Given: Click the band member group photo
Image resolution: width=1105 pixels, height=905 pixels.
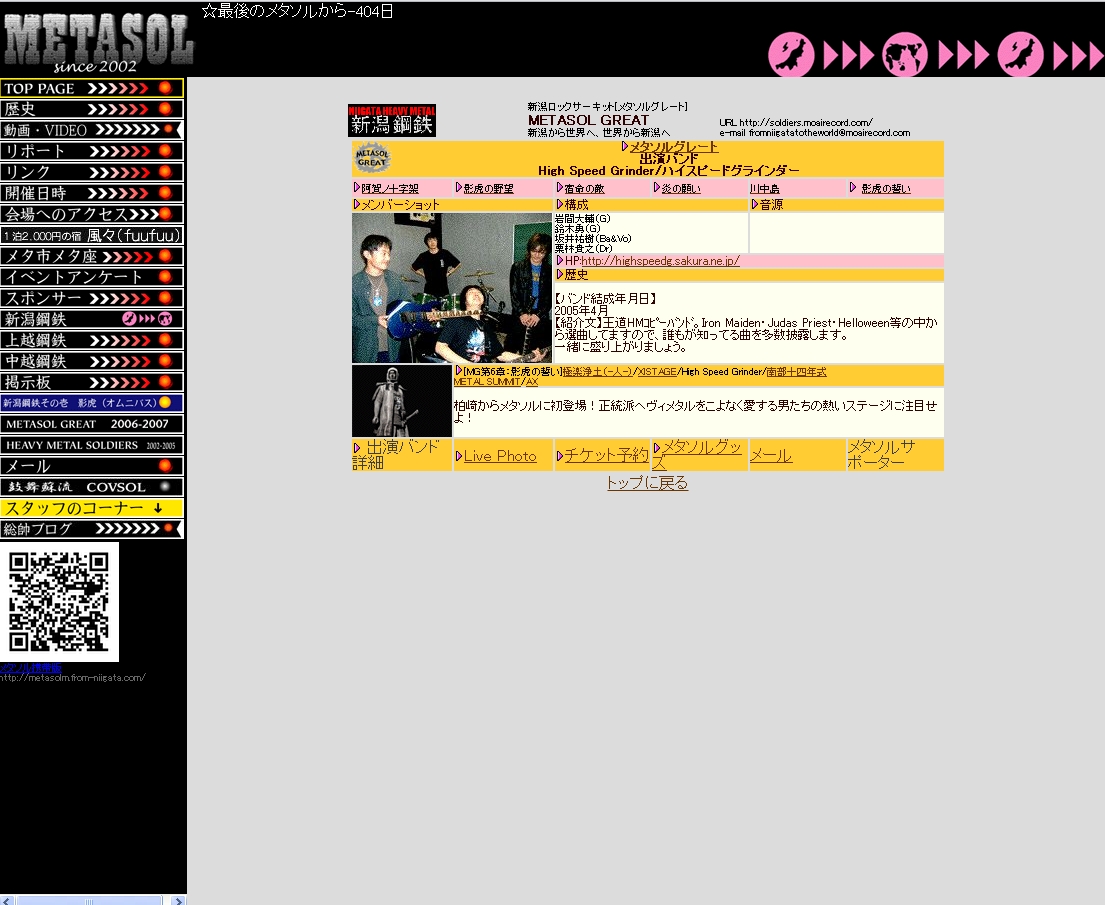Looking at the screenshot, I should coord(452,288).
